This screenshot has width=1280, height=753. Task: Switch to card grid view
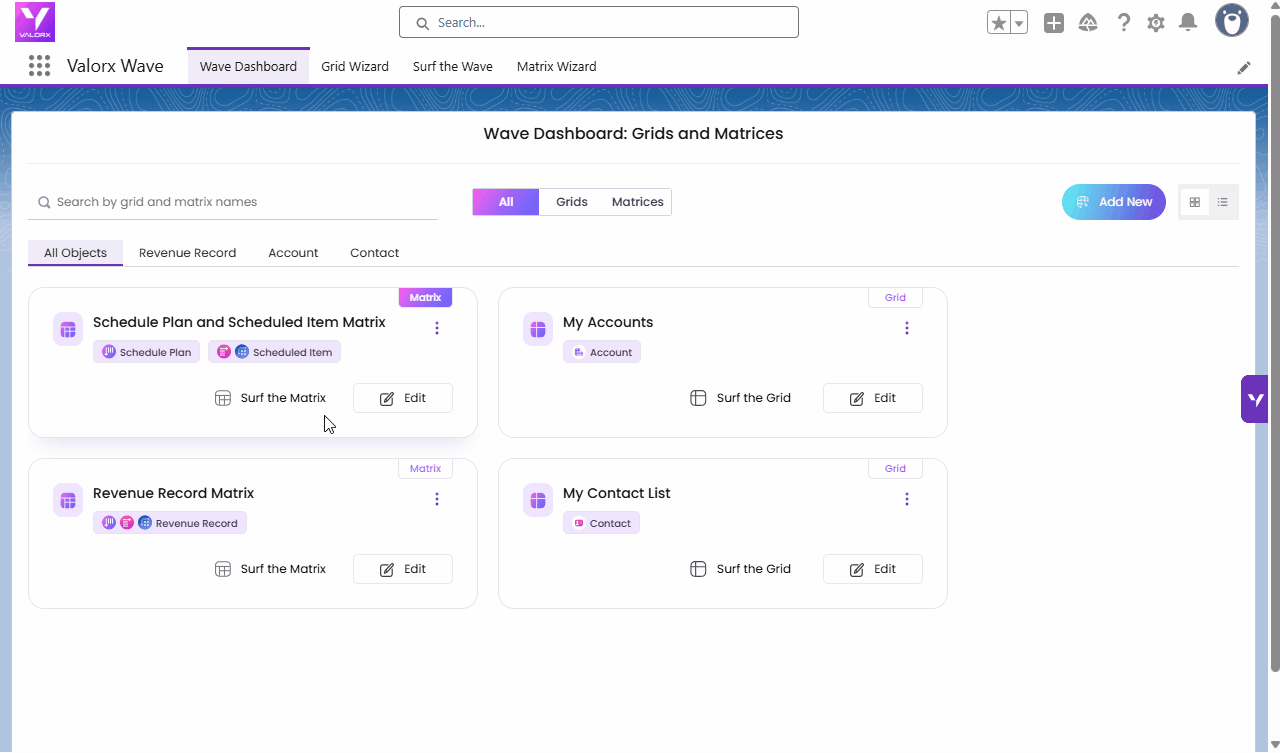[x=1194, y=202]
